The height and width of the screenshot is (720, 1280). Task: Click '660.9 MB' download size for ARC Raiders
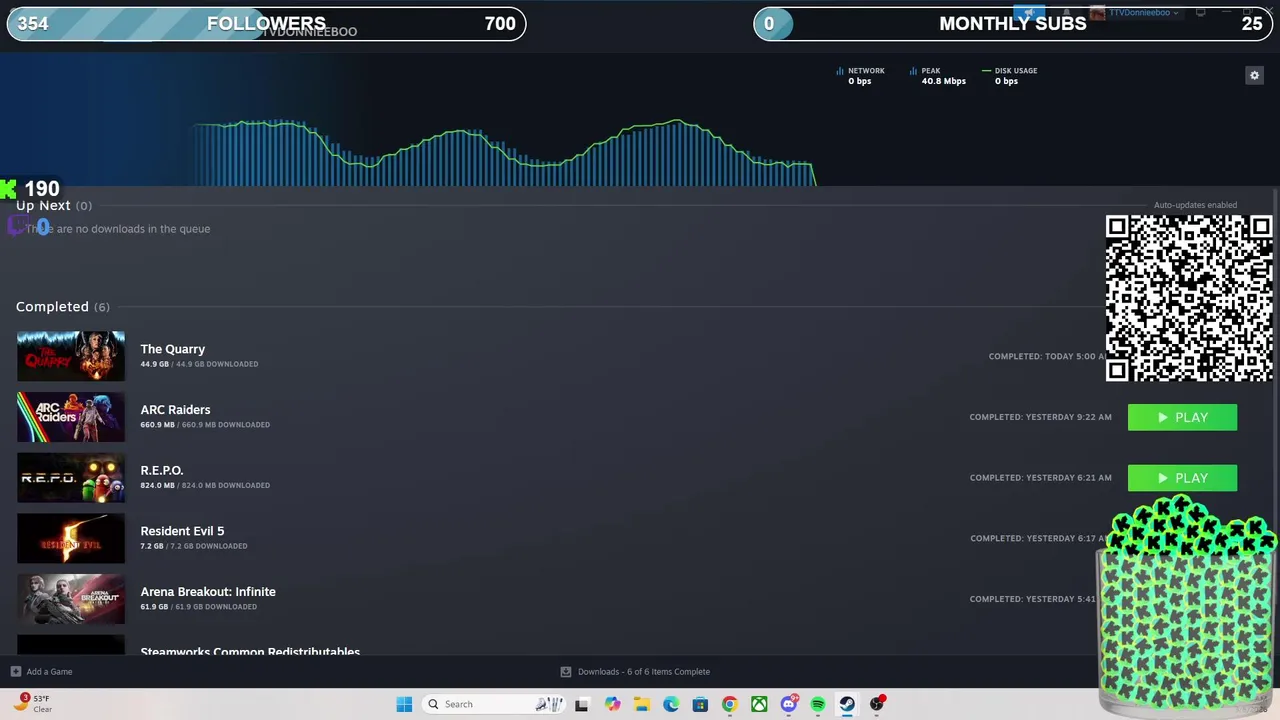pyautogui.click(x=157, y=425)
